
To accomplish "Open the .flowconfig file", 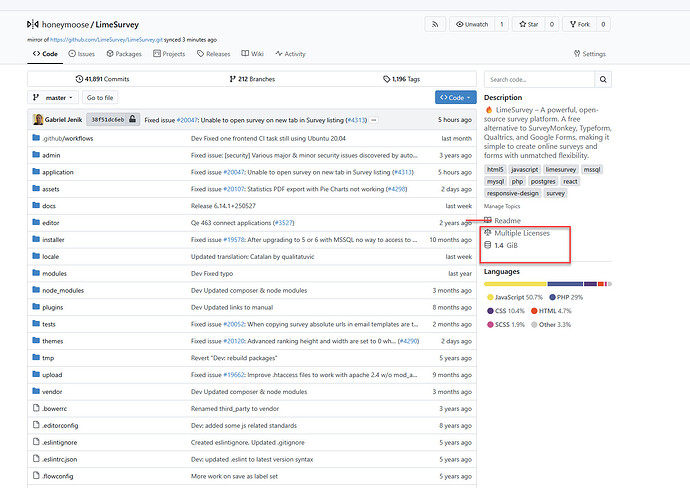I will pos(58,476).
